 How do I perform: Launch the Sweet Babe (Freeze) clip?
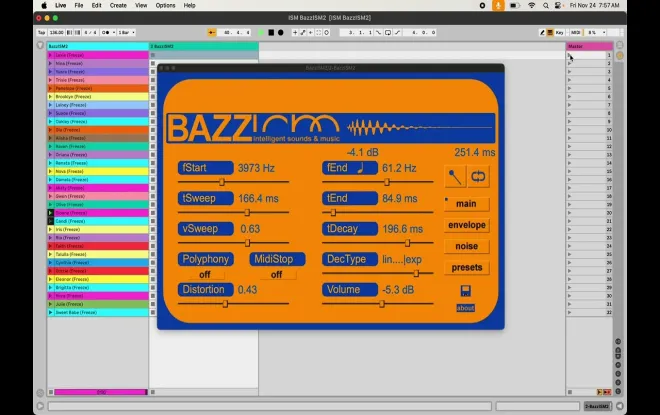tap(51, 312)
